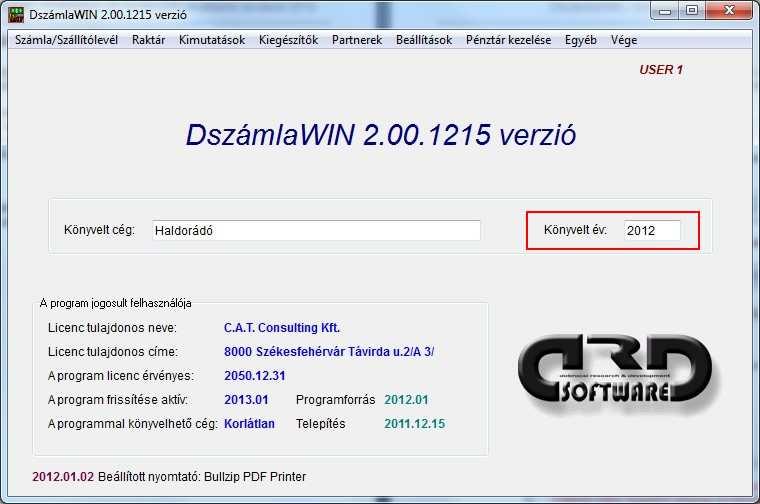The image size is (760, 504).
Task: Open the Pénztár kezelése menu
Action: coord(508,40)
